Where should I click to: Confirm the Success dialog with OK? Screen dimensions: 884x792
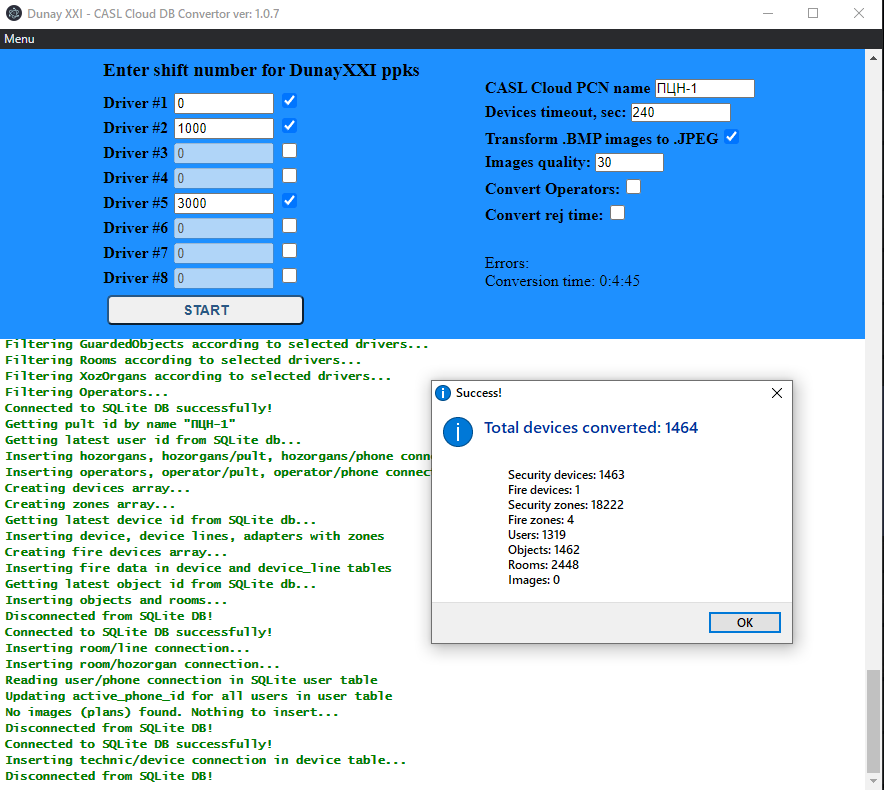745,622
